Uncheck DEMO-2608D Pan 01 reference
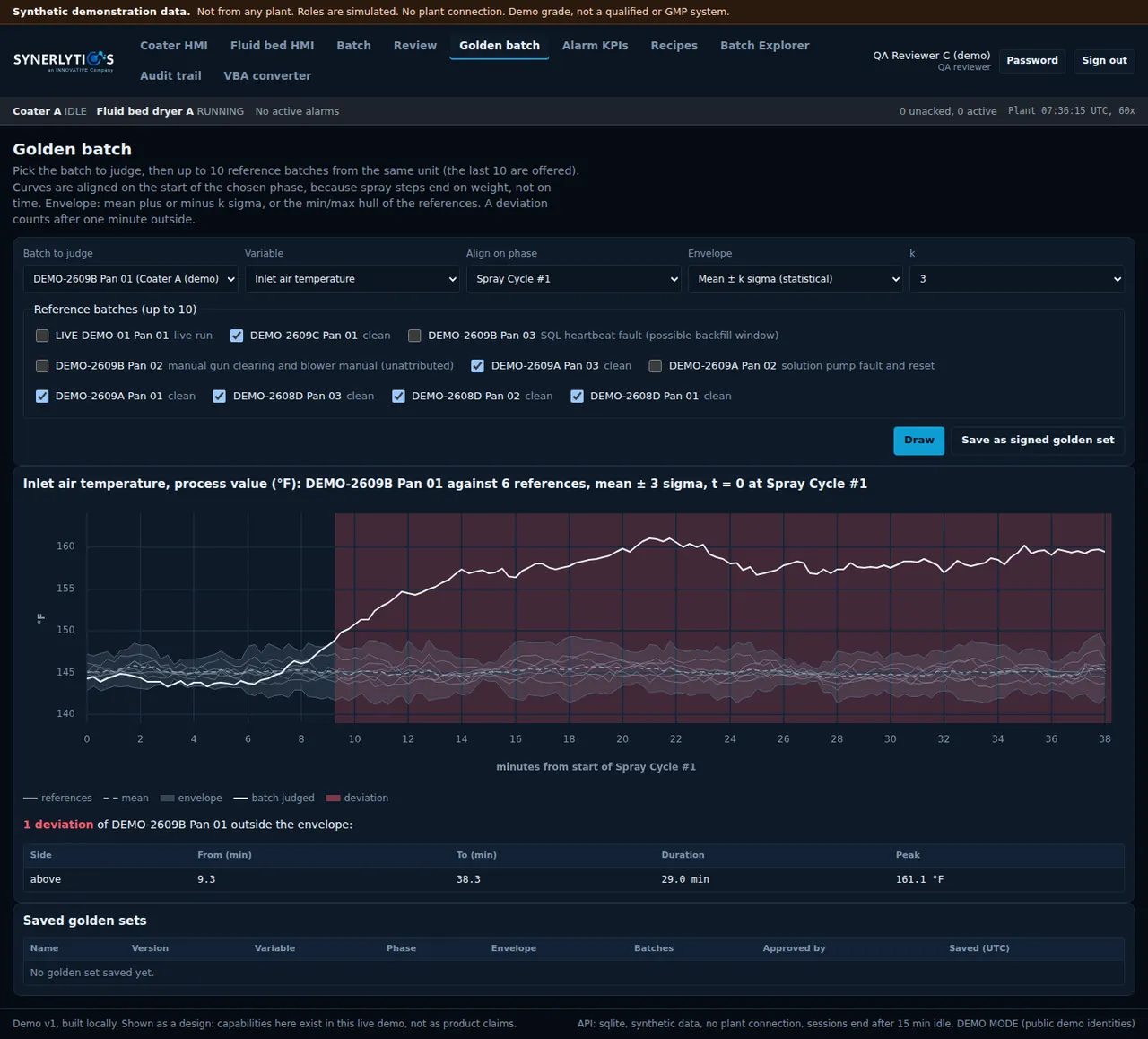This screenshot has height=1039, width=1148. (577, 397)
